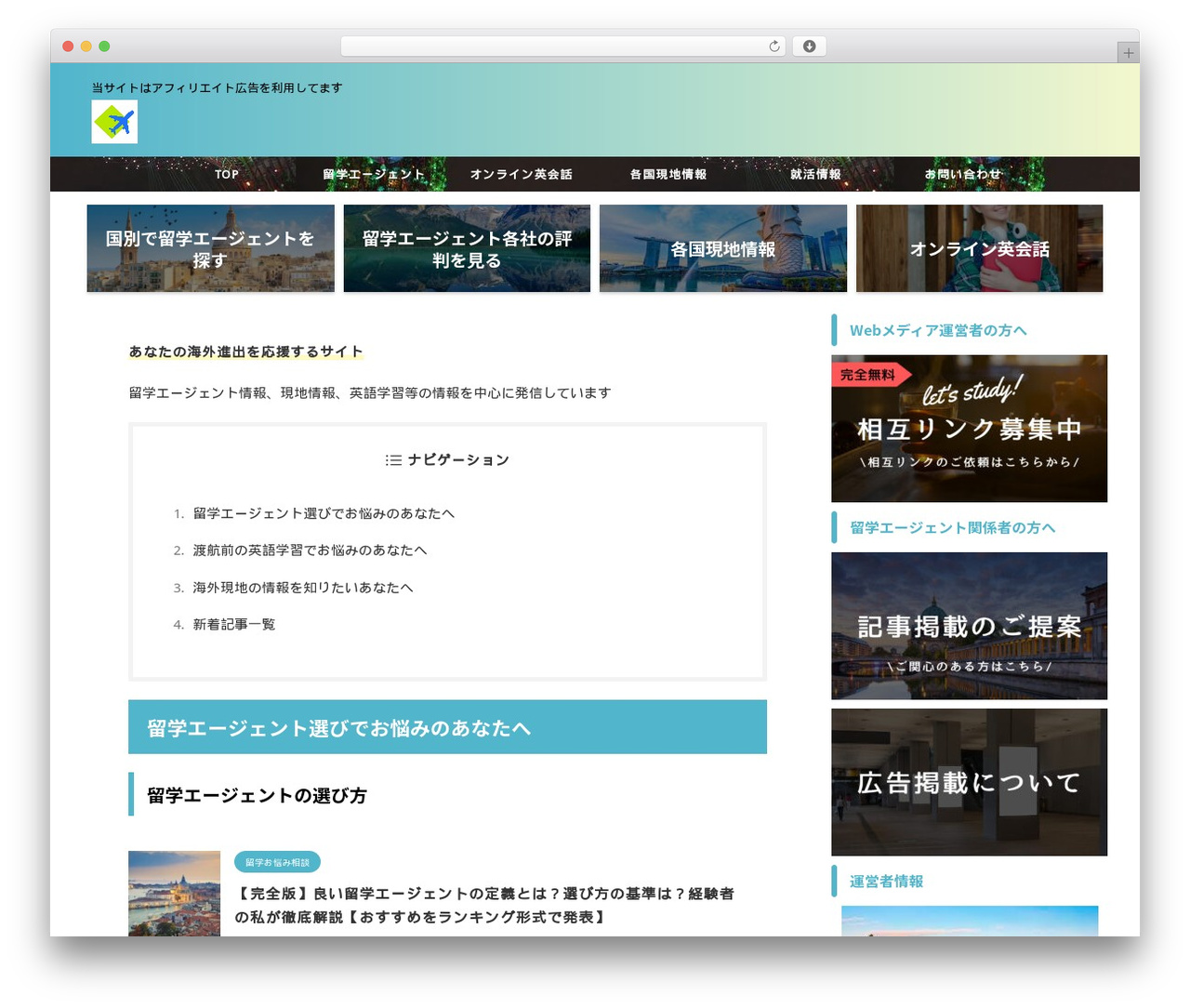Go to 海外現地の情報を知りたいあなたへ link
1190x1008 pixels.
pos(303,588)
